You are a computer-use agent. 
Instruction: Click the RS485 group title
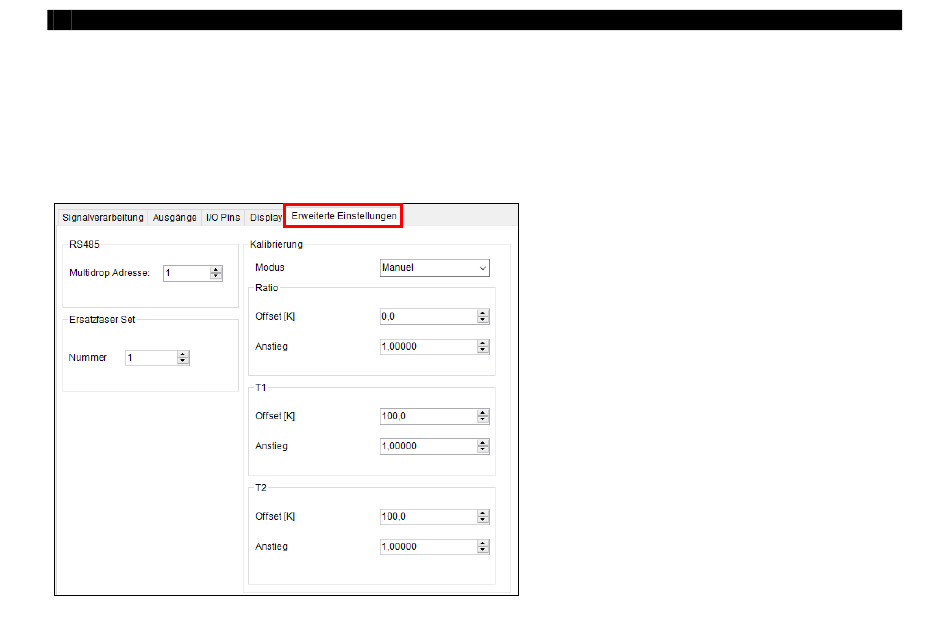tap(84, 245)
